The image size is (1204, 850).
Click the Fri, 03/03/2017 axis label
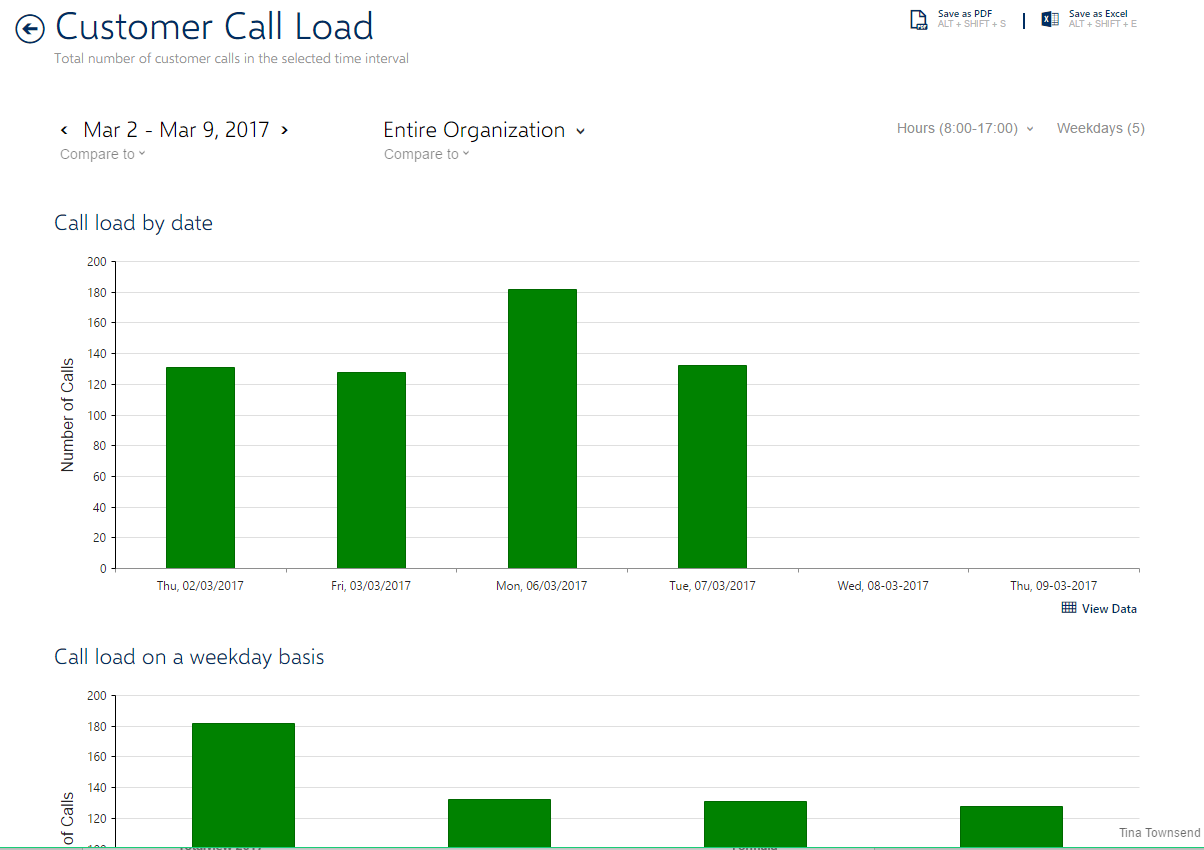[371, 586]
